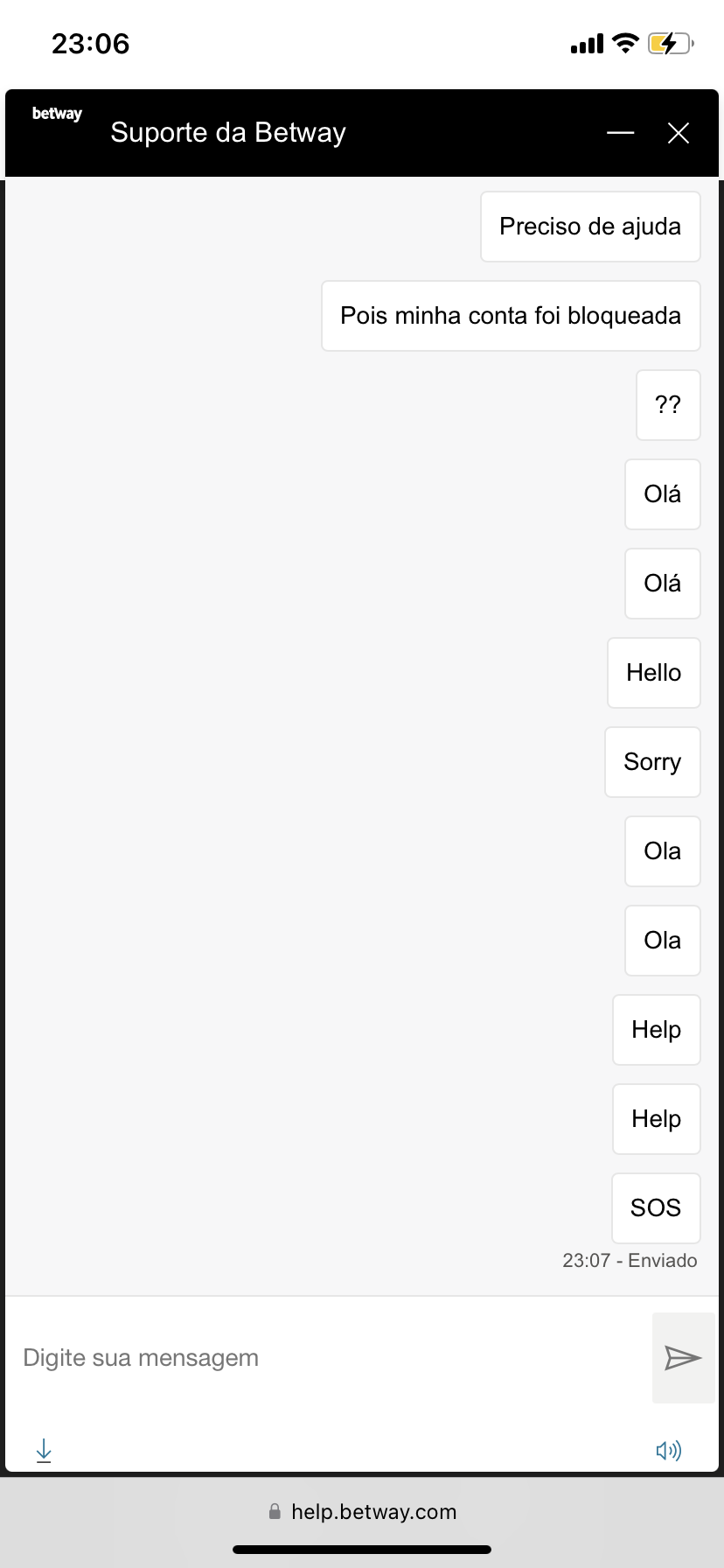Click the send message arrow icon
The height and width of the screenshot is (1568, 724).
click(683, 1358)
